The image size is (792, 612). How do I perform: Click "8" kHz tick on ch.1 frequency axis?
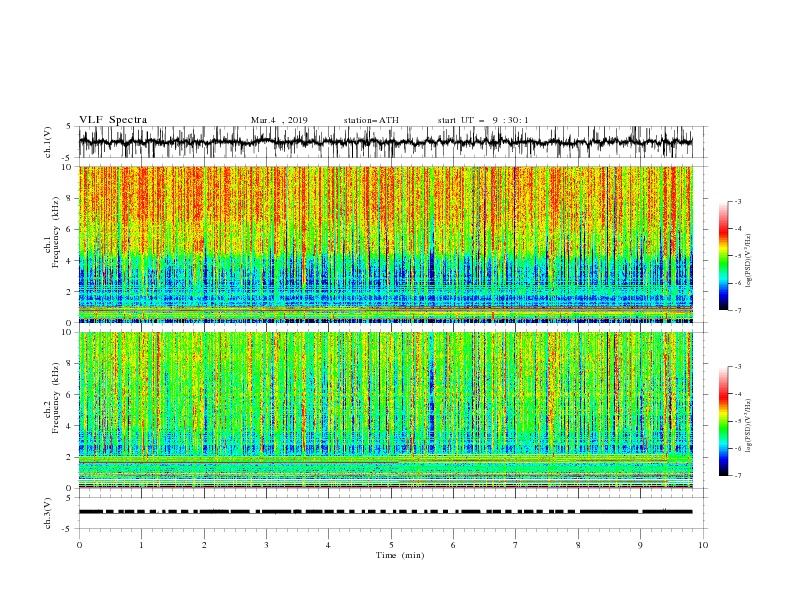tap(70, 198)
